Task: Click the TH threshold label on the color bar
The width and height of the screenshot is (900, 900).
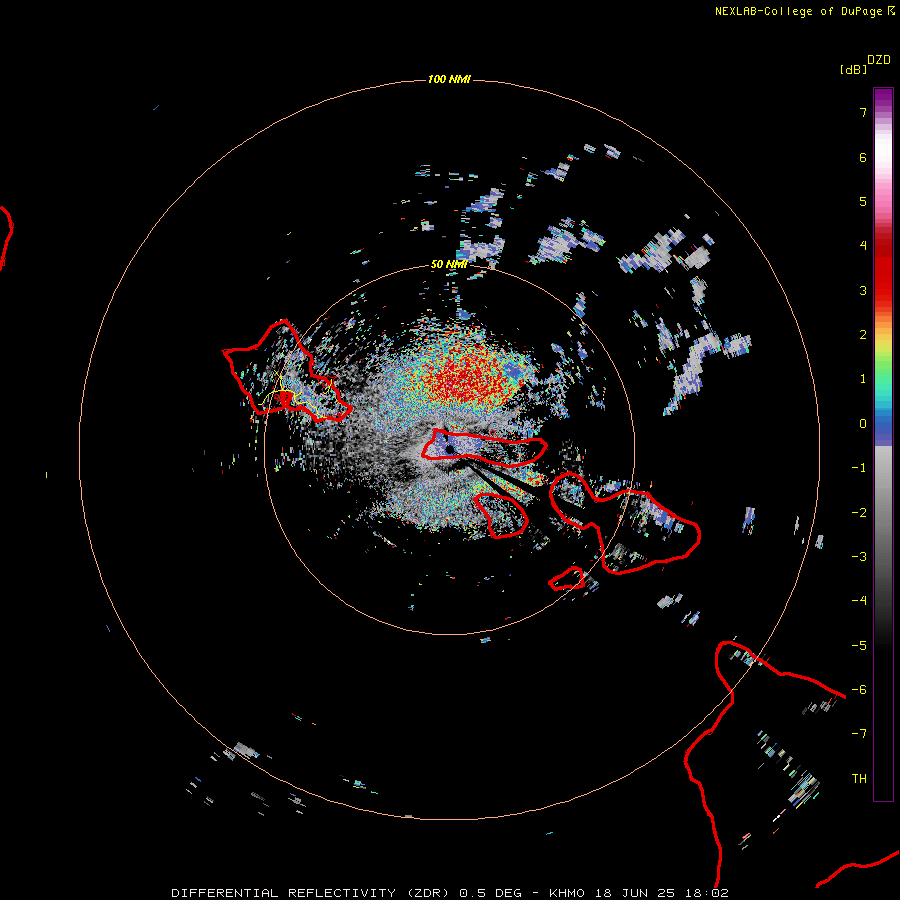Action: point(859,779)
